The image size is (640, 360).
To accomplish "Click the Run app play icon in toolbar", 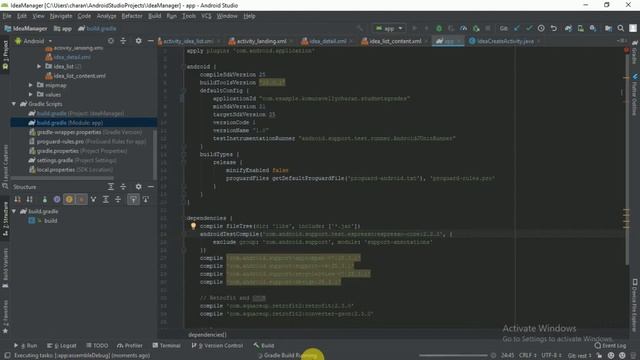I will [x=414, y=28].
